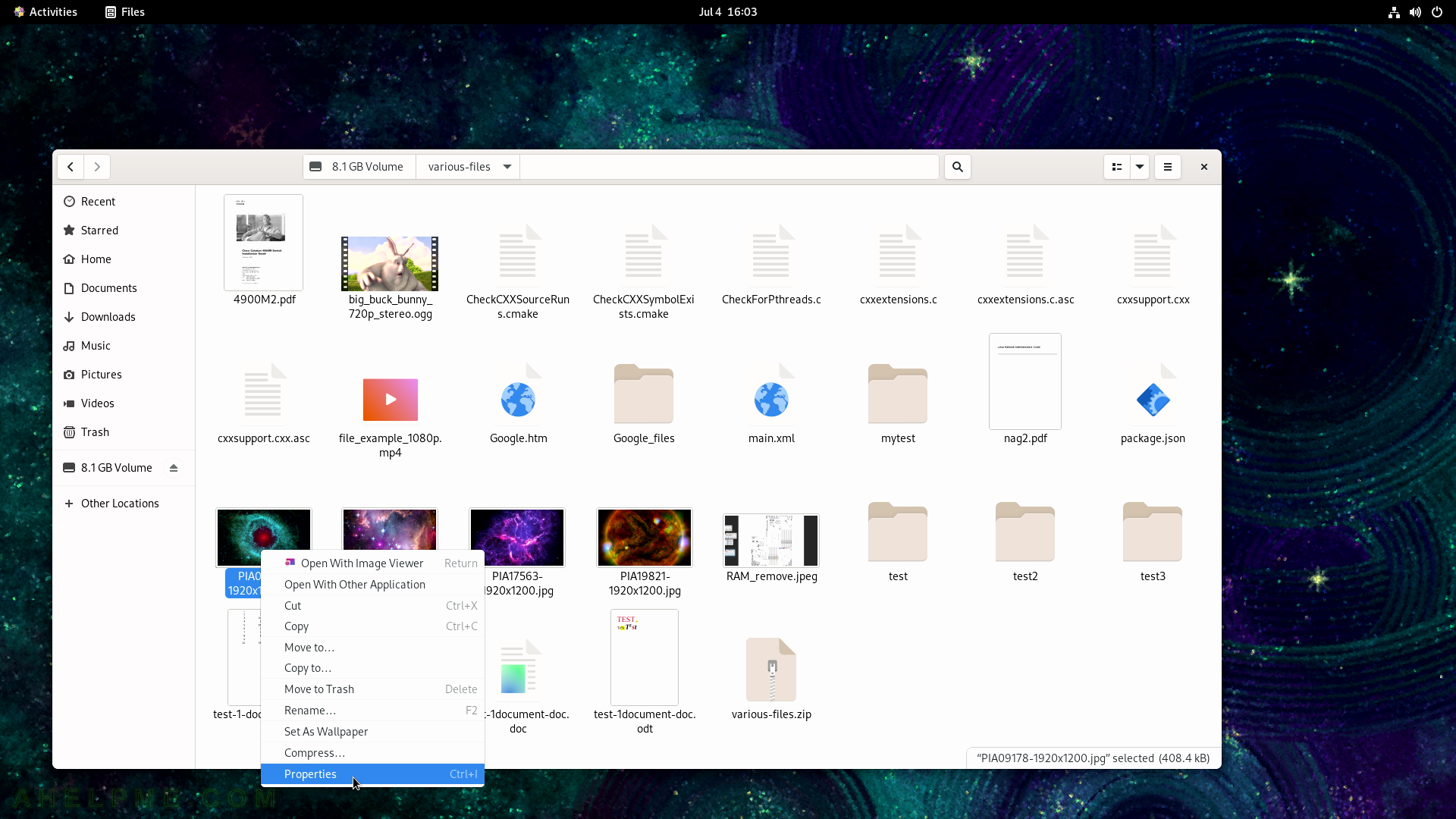Screen dimensions: 1456x819
Task: Open Music in the sidebar
Action: pos(124,346)
